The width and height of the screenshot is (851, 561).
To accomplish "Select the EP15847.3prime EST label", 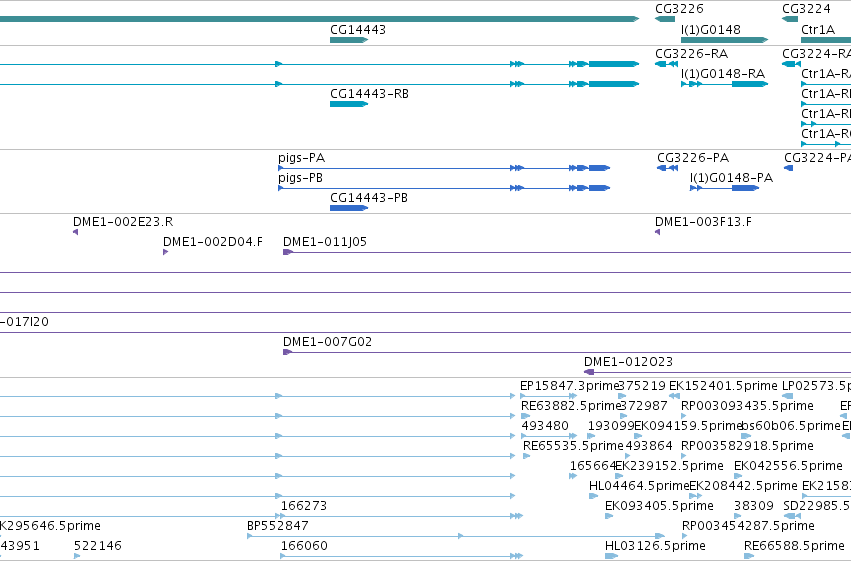I will 569,386.
